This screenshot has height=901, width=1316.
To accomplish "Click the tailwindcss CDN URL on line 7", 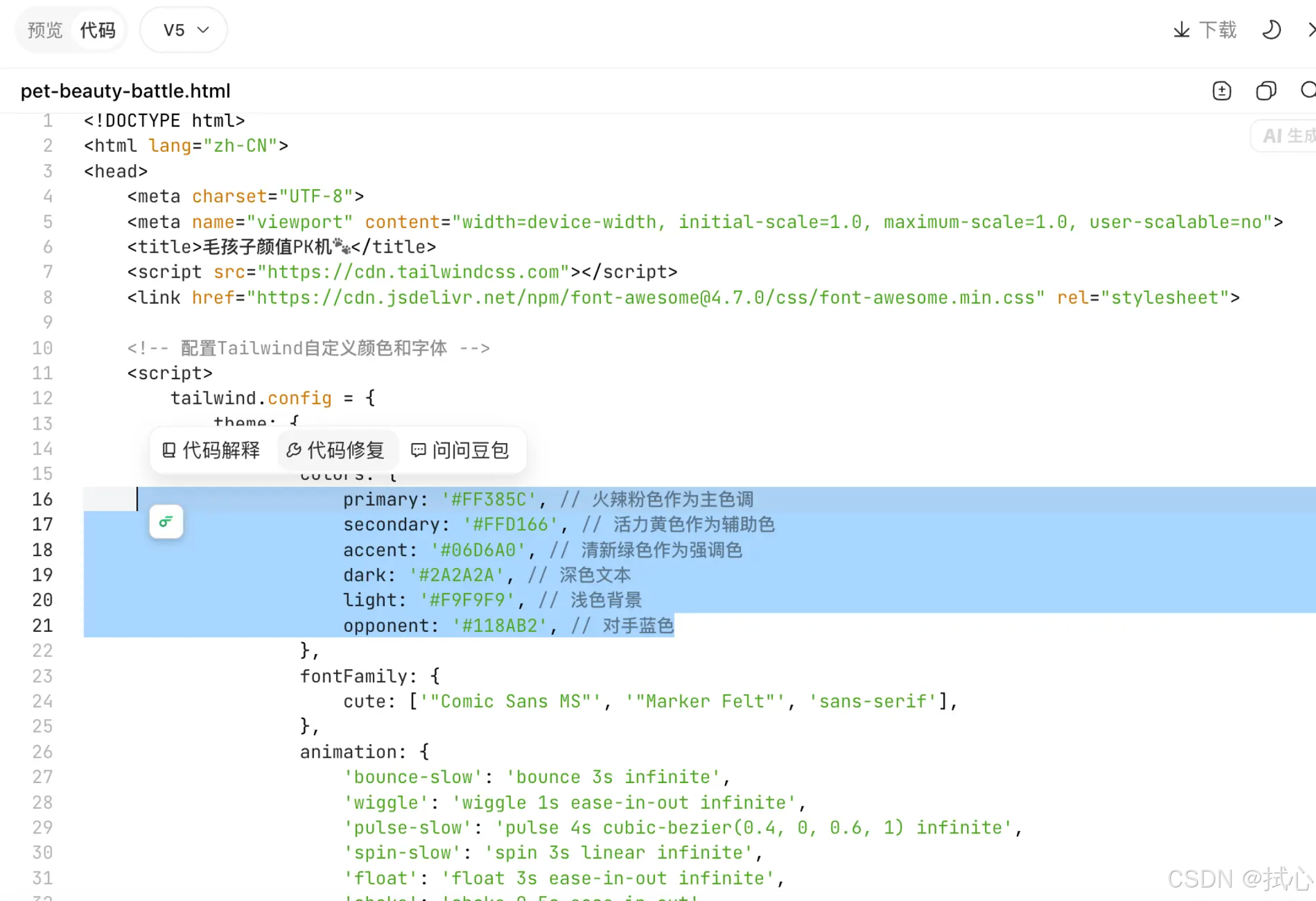I will coord(413,272).
